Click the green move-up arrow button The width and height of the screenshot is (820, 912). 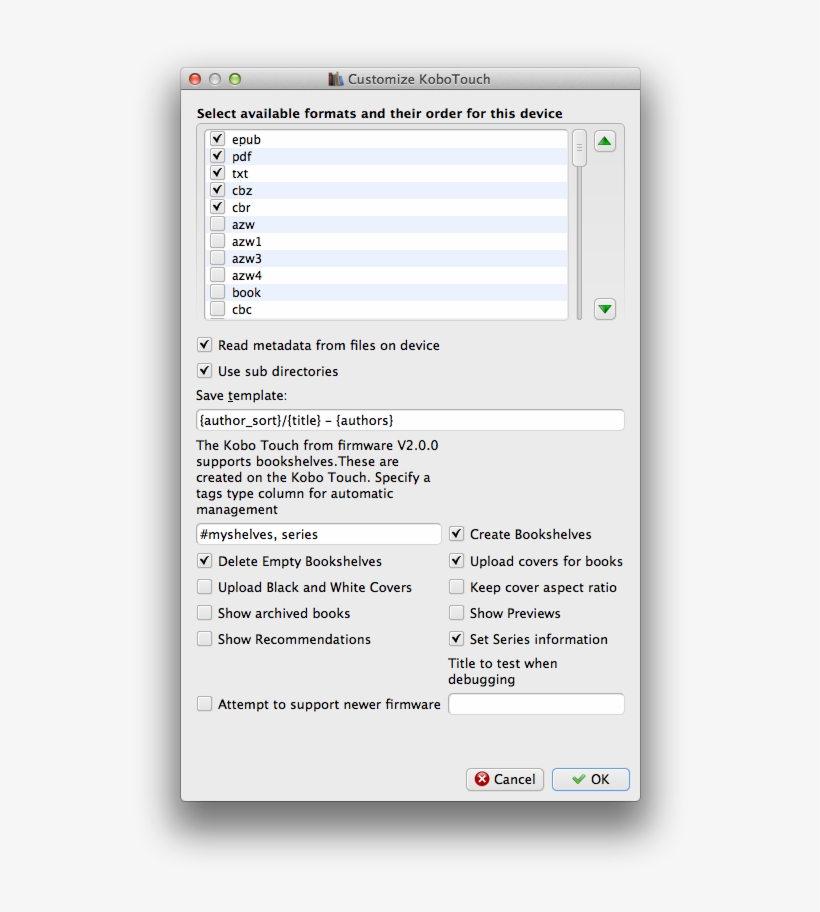[604, 142]
